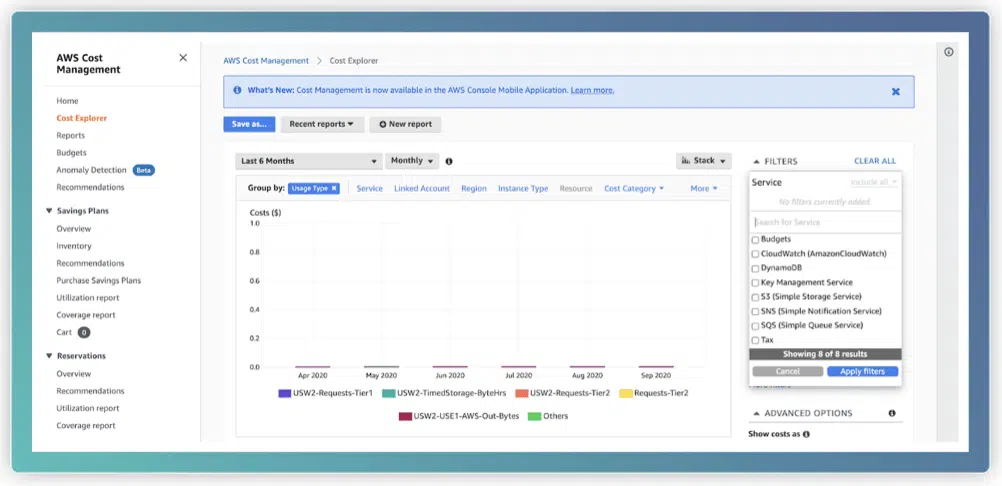
Task: Select Cost Explorer in the sidebar
Action: coord(82,118)
